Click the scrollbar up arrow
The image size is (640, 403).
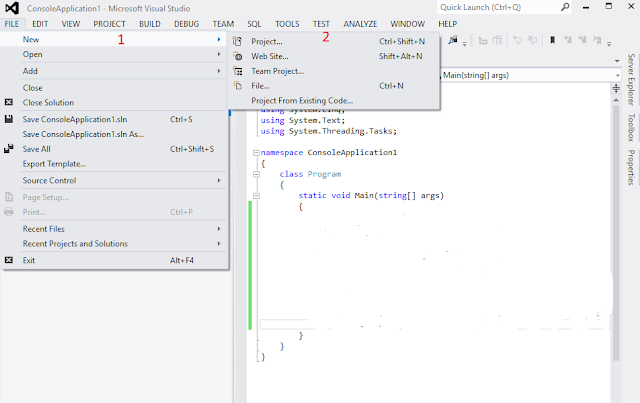[616, 100]
